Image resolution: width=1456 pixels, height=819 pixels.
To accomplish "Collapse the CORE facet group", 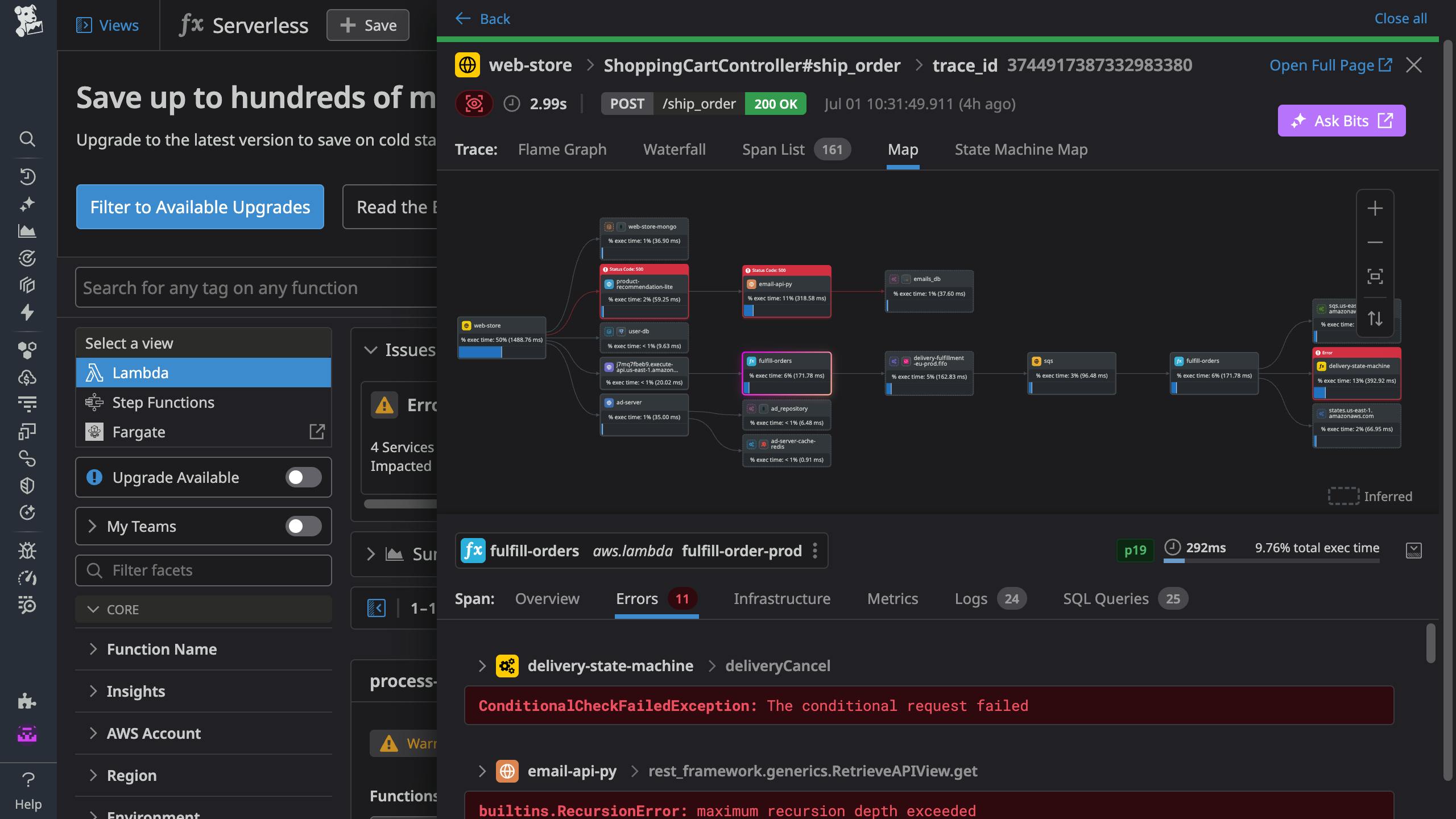I will point(93,609).
